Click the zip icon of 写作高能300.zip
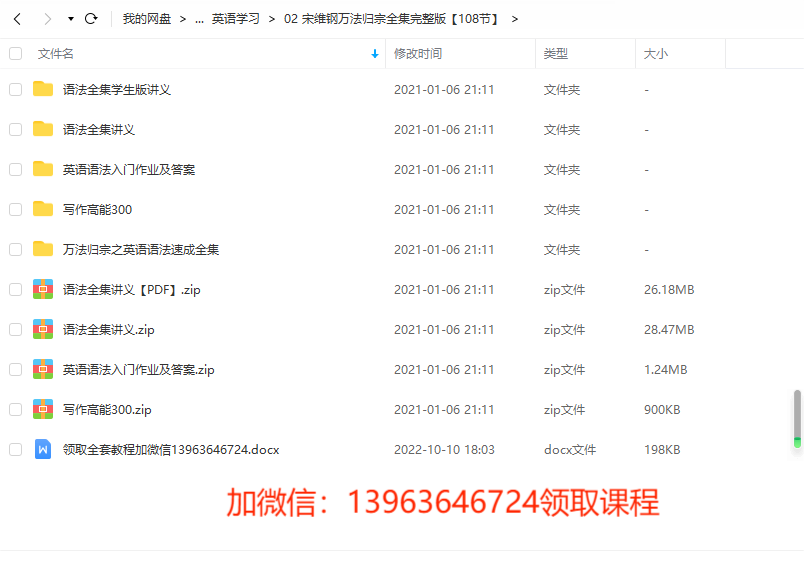Screen dimensions: 804x568 click(x=43, y=409)
